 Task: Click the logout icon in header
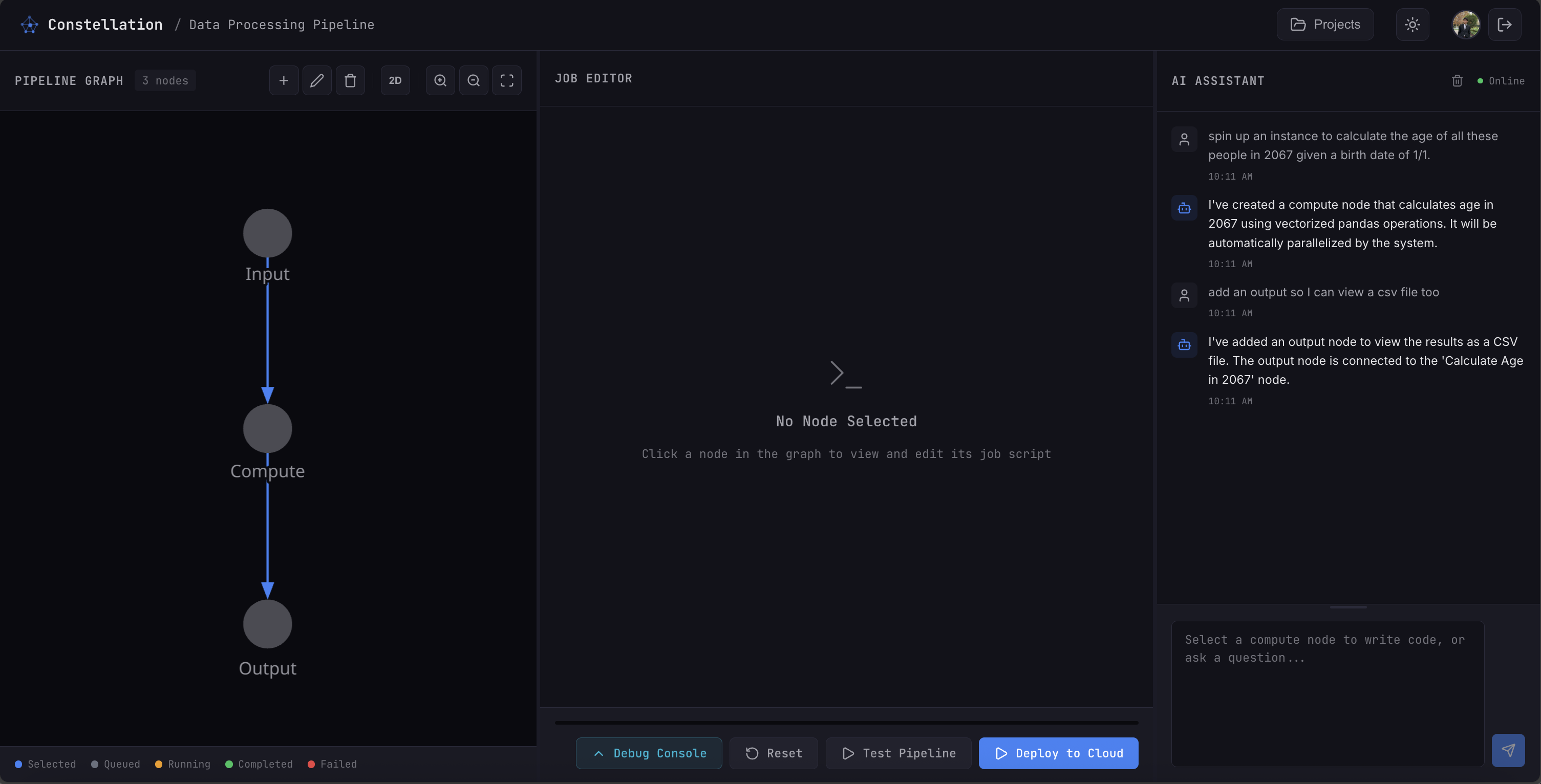[1505, 25]
